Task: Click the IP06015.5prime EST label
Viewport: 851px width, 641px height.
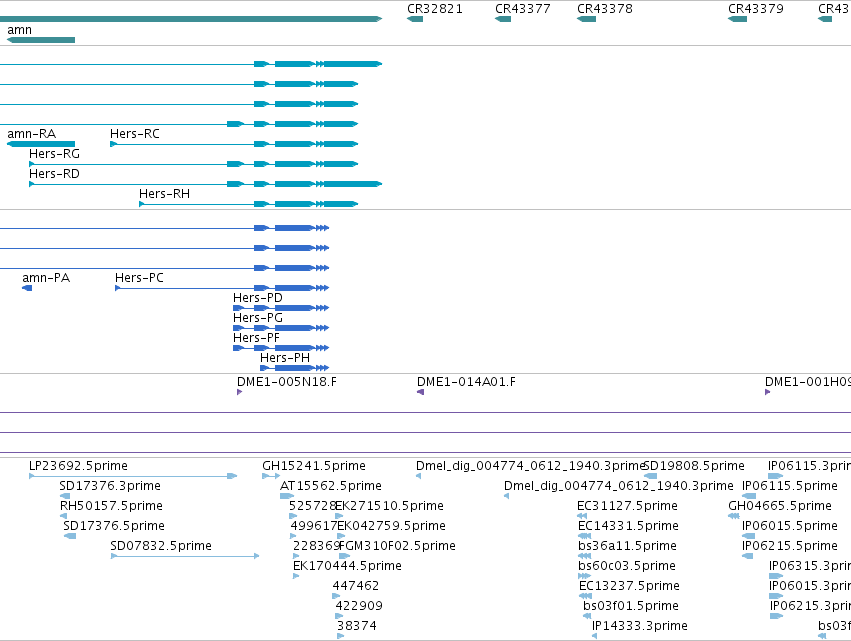Action: point(790,526)
